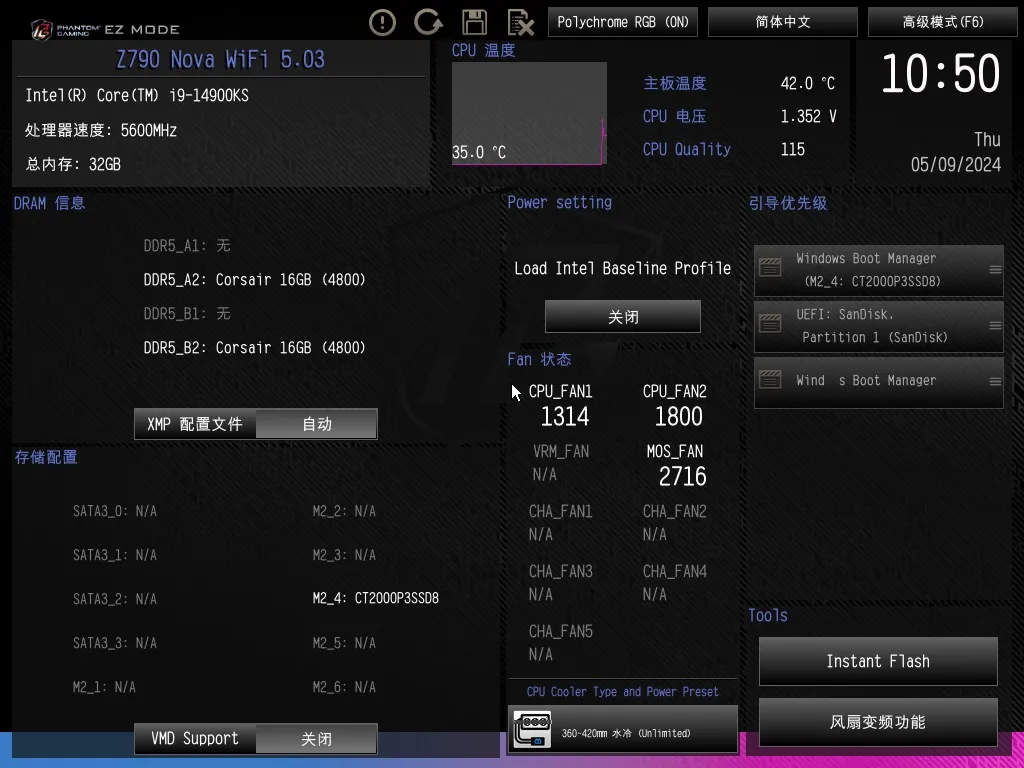Select Windows Boot Manager (M2_4: CT2000P3SSD8) entry
1024x768 pixels.
coord(878,270)
